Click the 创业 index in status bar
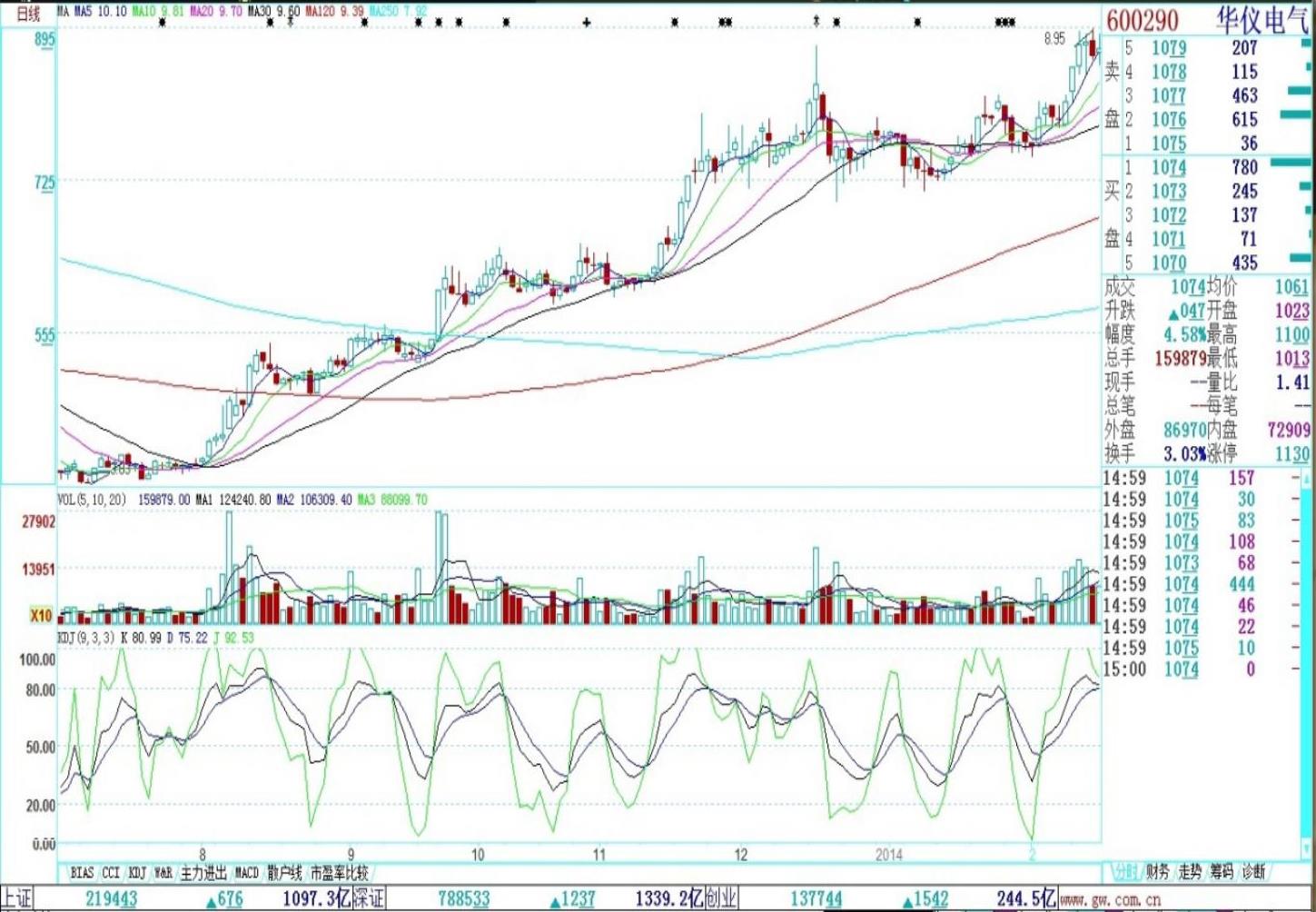Viewport: 1316px width, 912px height. pyautogui.click(x=721, y=899)
